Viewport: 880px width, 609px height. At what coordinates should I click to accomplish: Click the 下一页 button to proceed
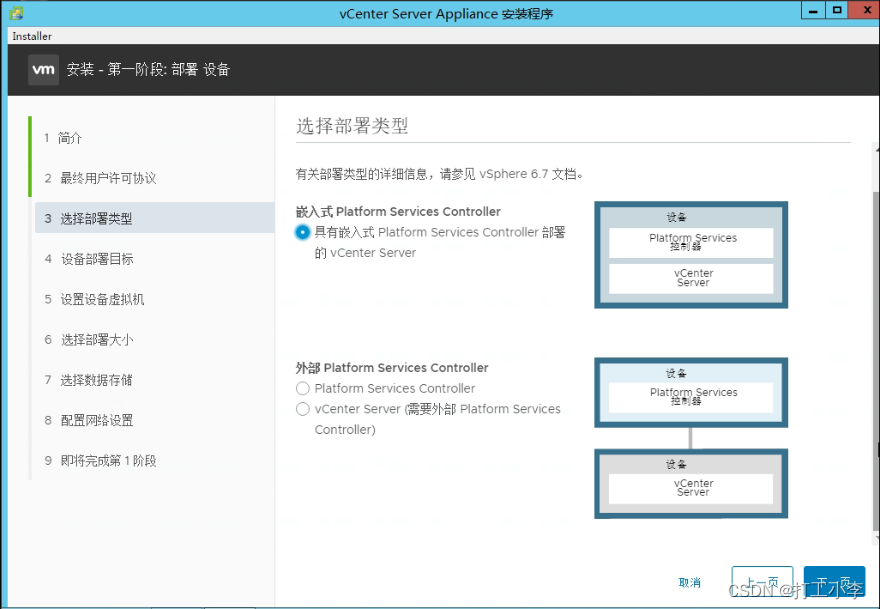click(x=834, y=581)
